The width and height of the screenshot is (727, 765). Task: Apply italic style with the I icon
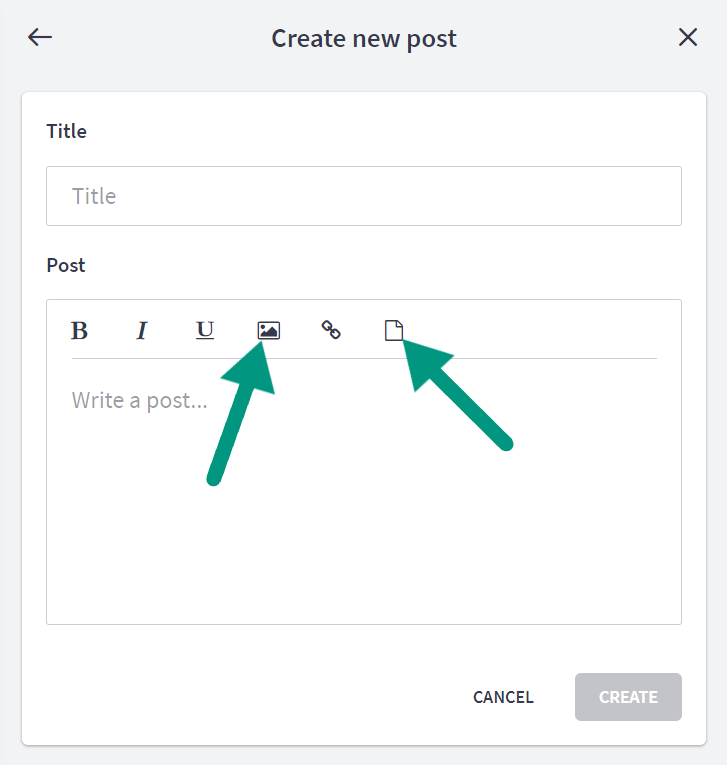coord(142,331)
